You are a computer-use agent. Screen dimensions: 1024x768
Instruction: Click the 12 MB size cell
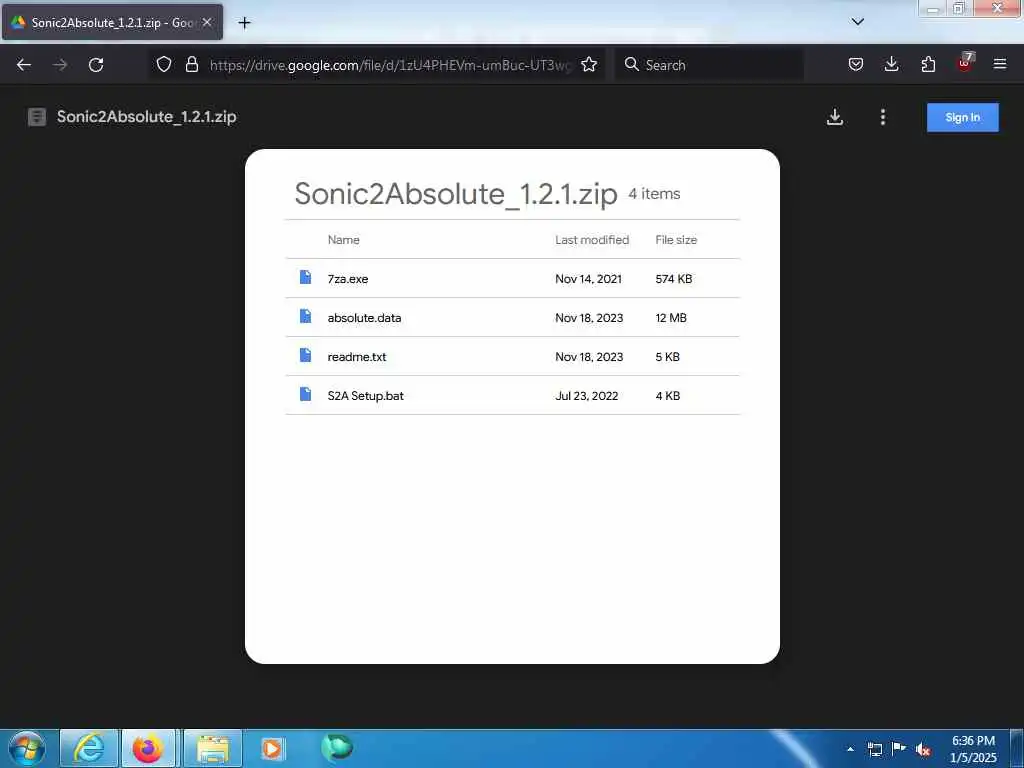click(x=671, y=318)
